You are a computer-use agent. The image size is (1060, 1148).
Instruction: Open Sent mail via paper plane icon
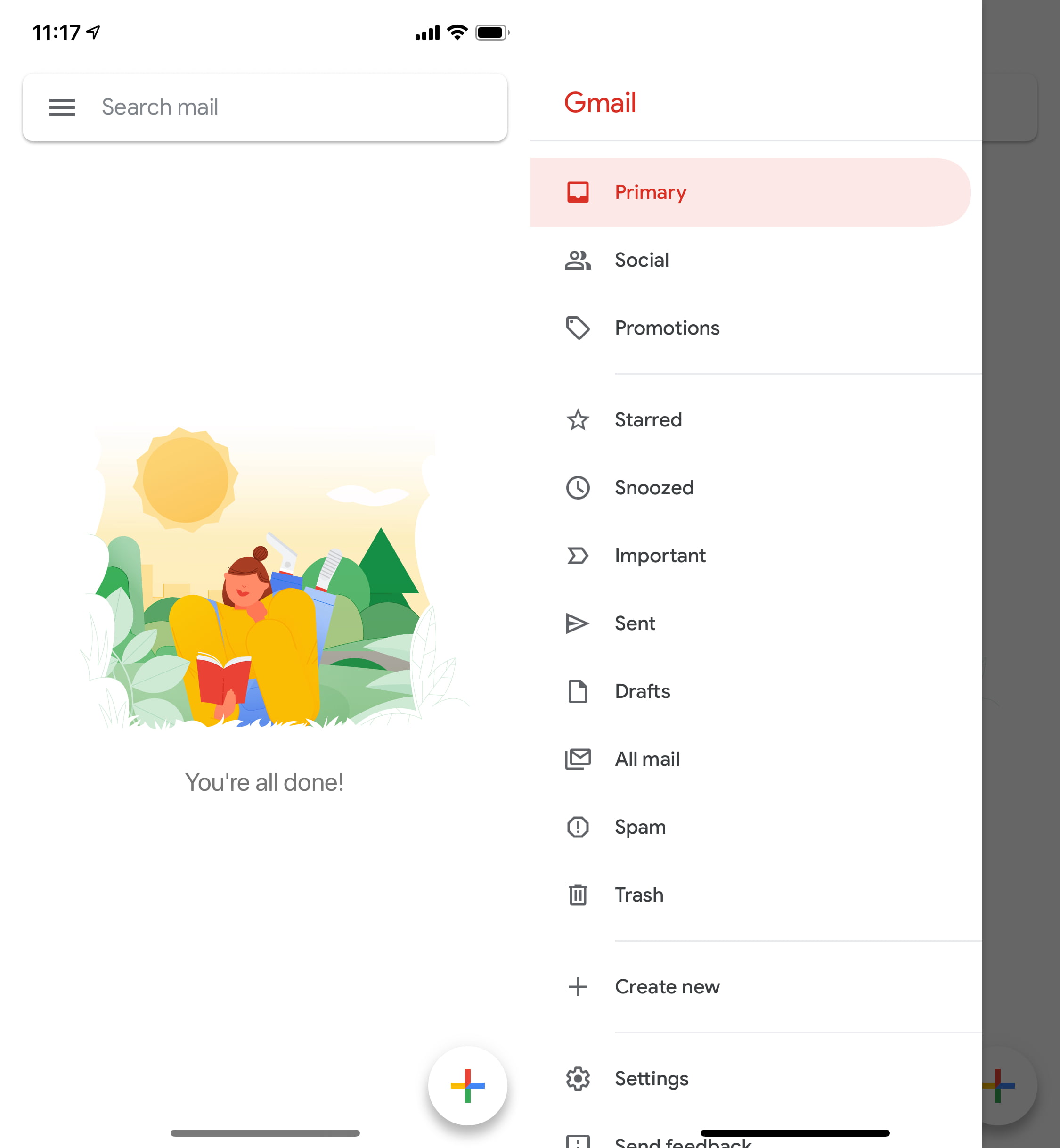pyautogui.click(x=577, y=623)
